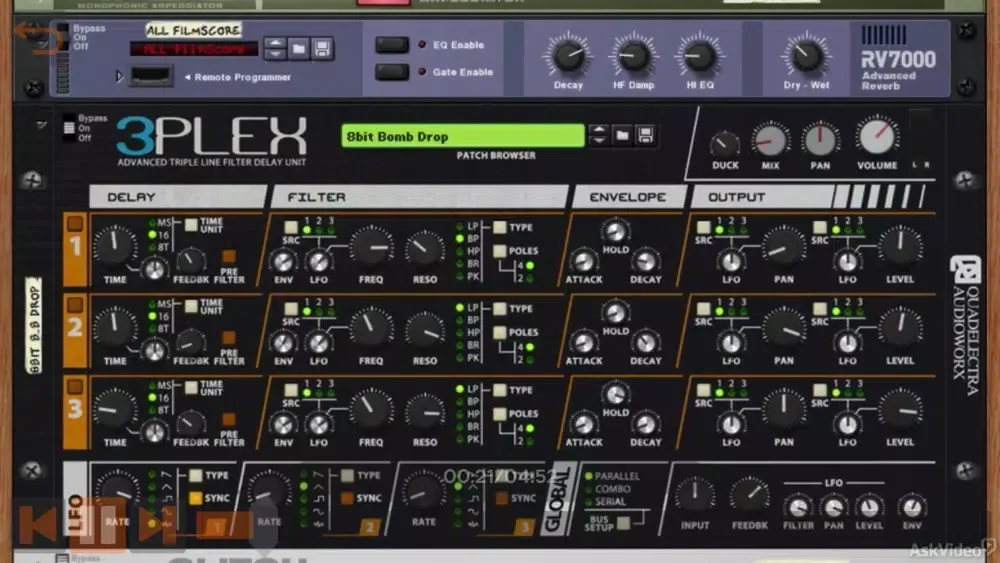Select LFO tab 2
This screenshot has height=563, width=1000.
click(369, 527)
